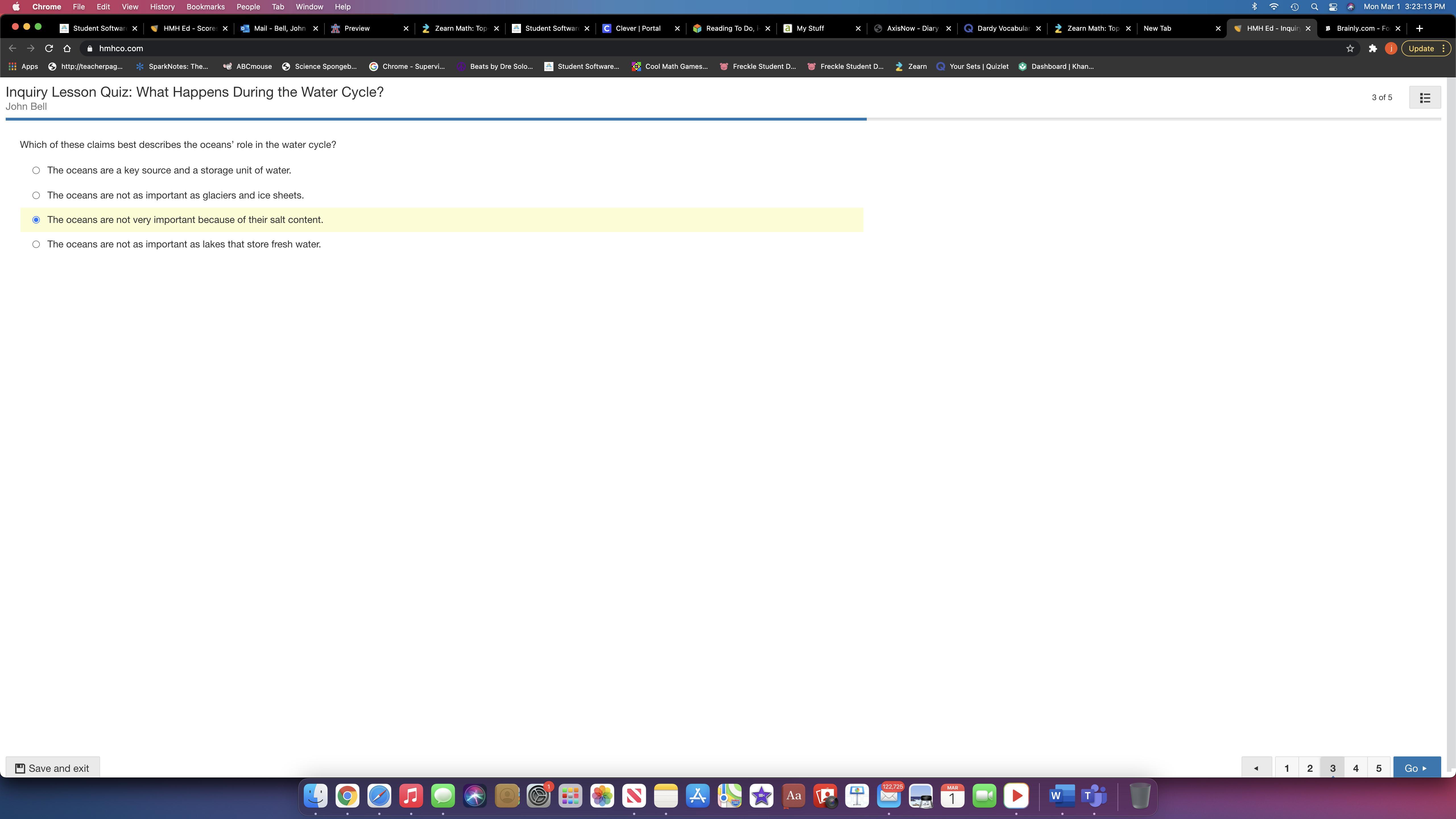Screen dimensions: 1456x819
Task: Go to previous question with left arrow
Action: click(1256, 768)
